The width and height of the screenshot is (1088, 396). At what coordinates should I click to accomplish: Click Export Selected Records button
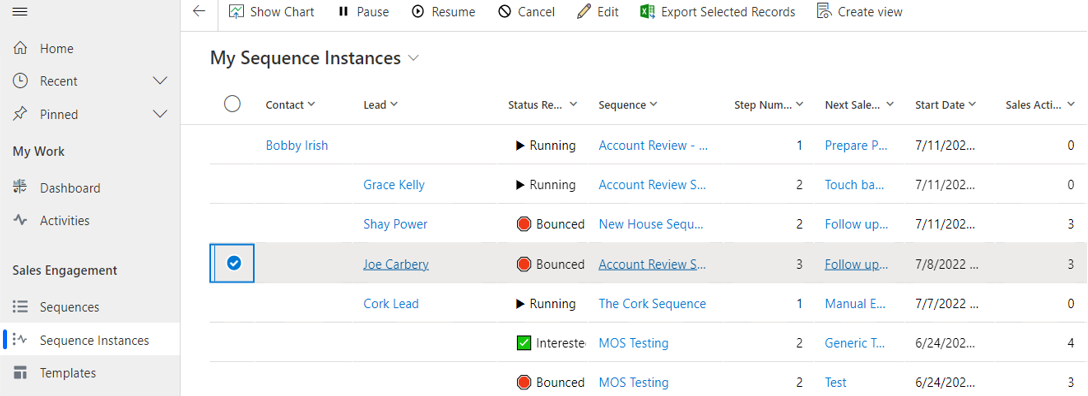coord(717,12)
